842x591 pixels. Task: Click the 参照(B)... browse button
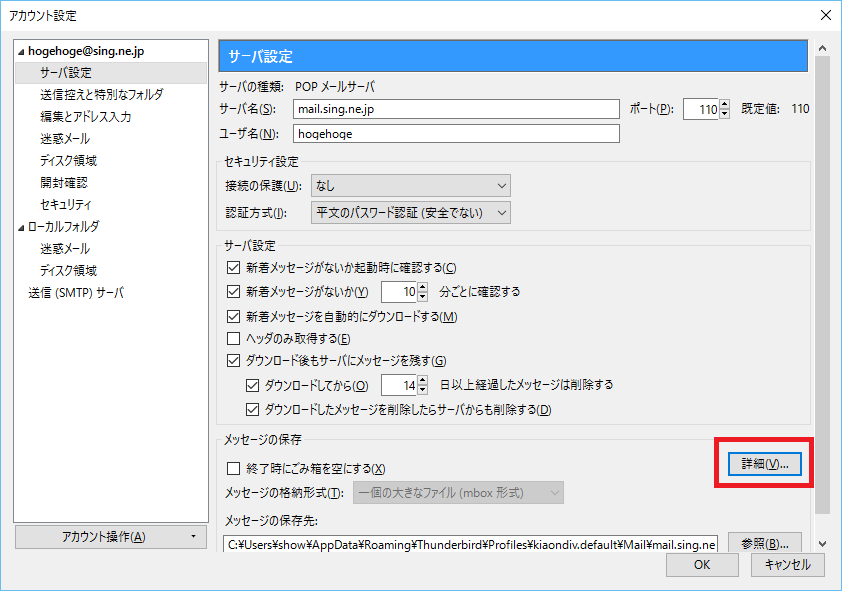(765, 543)
